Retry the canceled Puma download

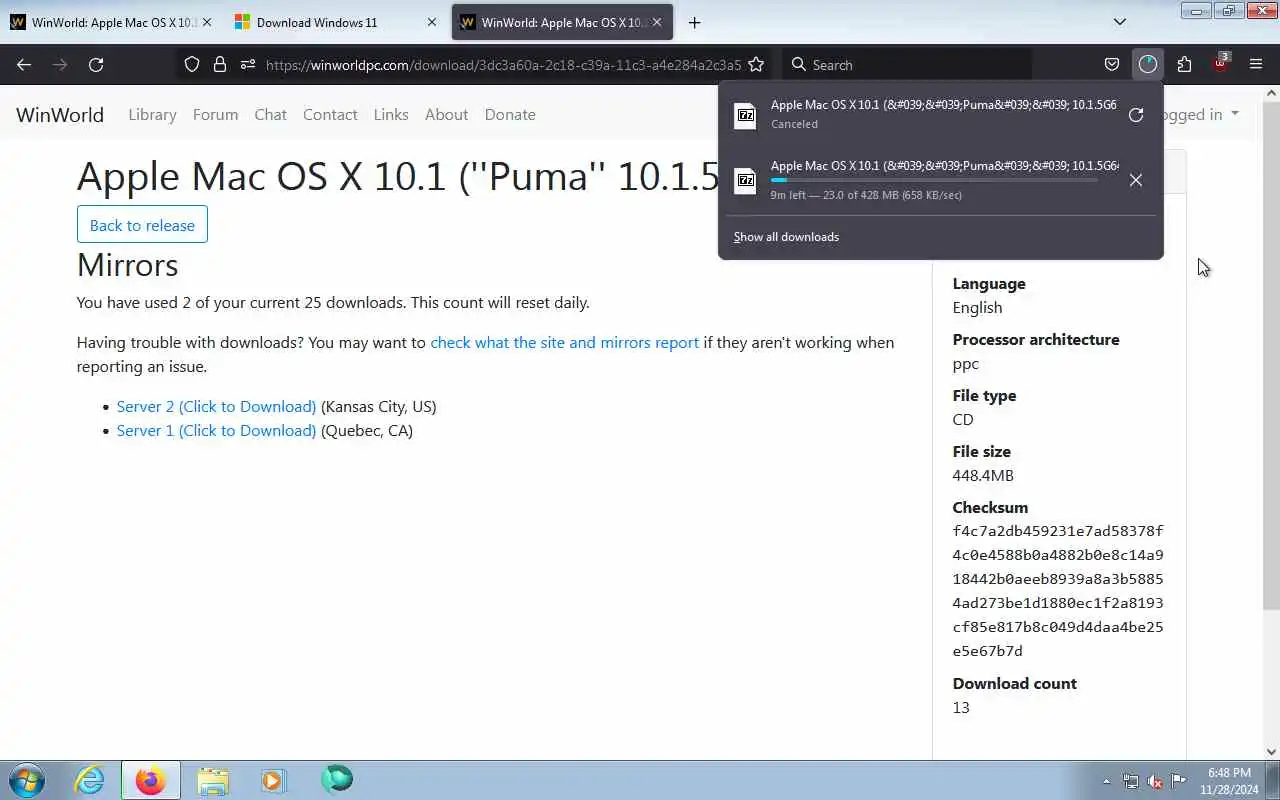1136,114
